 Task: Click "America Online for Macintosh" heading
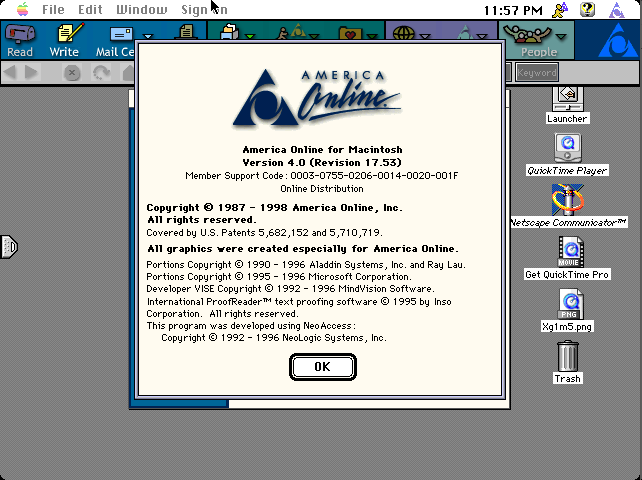(322, 149)
